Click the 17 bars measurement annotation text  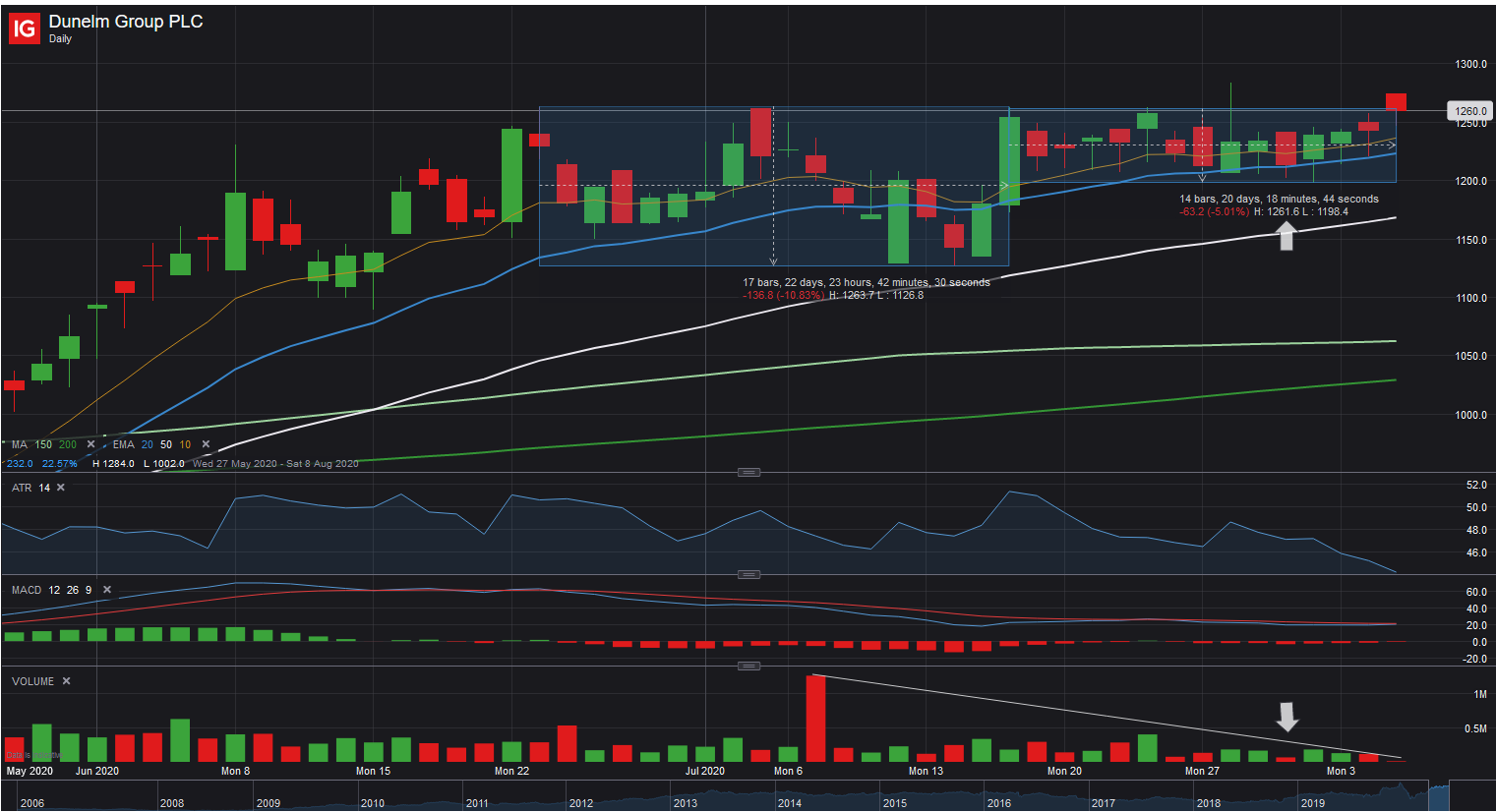pos(867,282)
